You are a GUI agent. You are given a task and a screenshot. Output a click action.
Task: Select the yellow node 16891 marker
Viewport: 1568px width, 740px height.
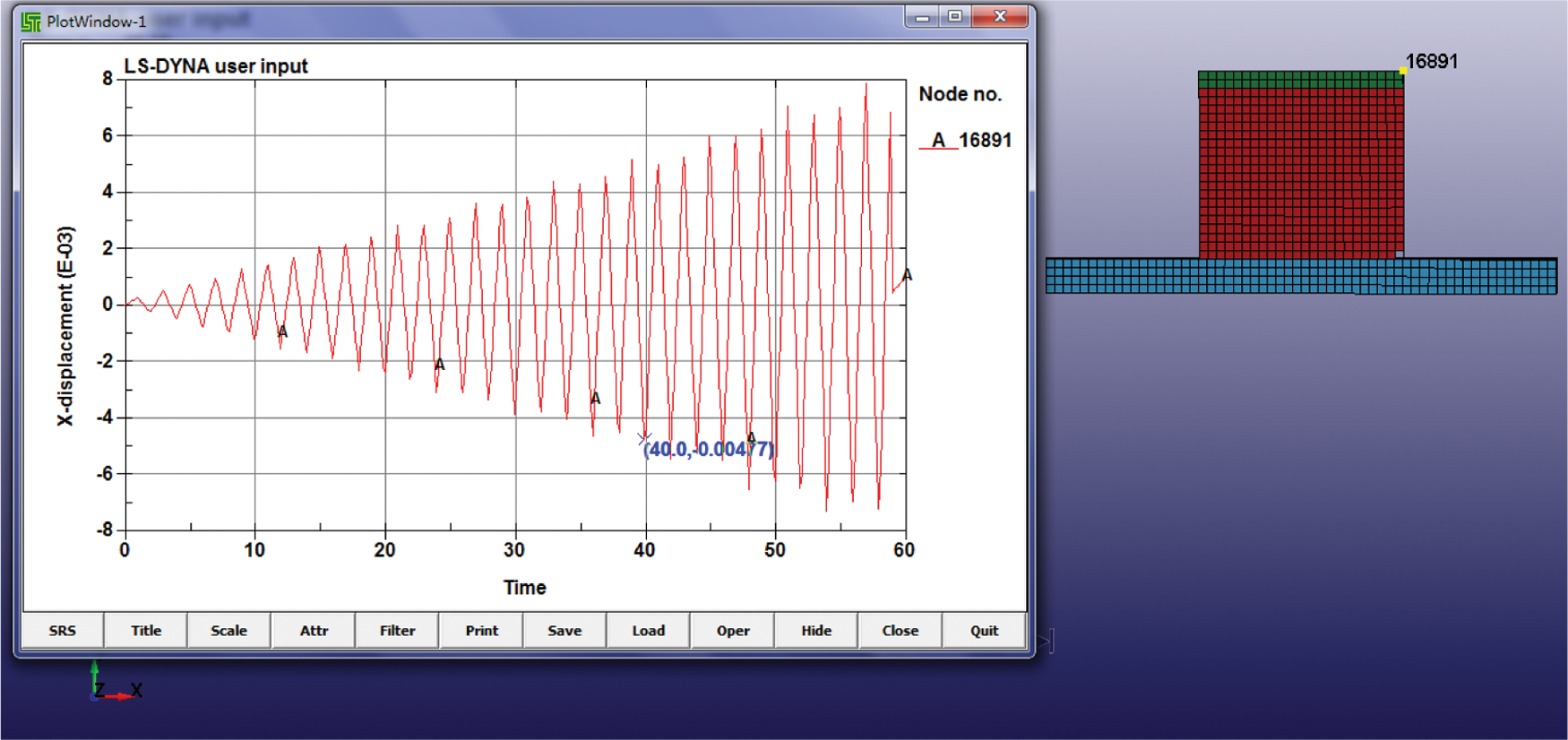click(1402, 71)
